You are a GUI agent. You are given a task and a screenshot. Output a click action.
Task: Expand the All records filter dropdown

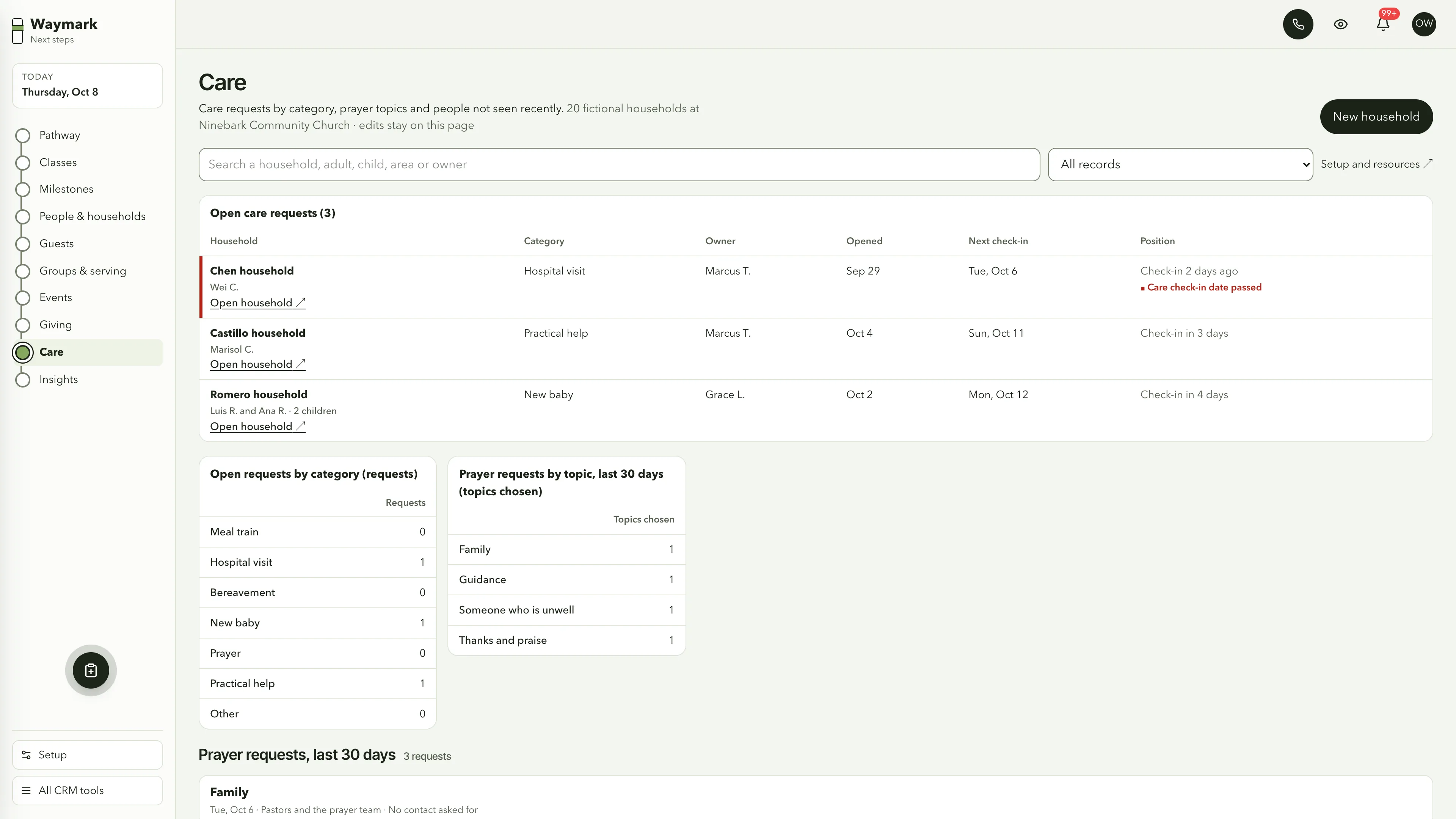[x=1180, y=165]
